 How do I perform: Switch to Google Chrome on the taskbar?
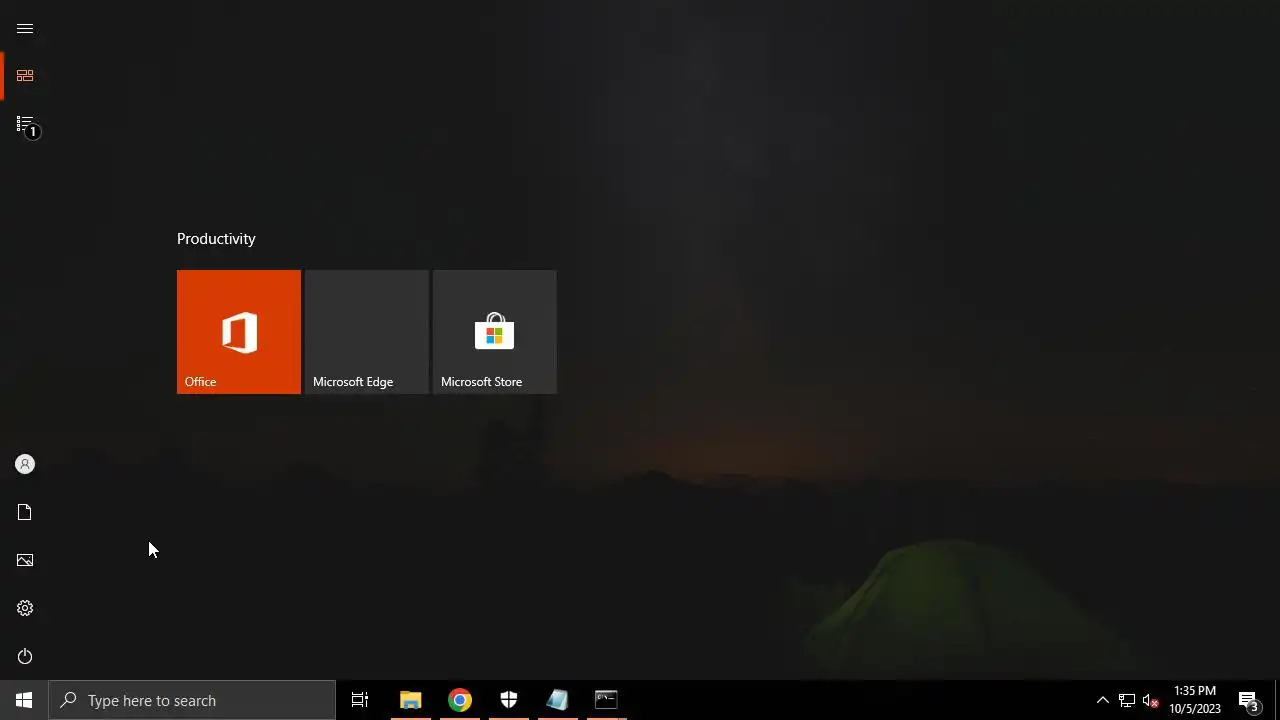coord(460,700)
